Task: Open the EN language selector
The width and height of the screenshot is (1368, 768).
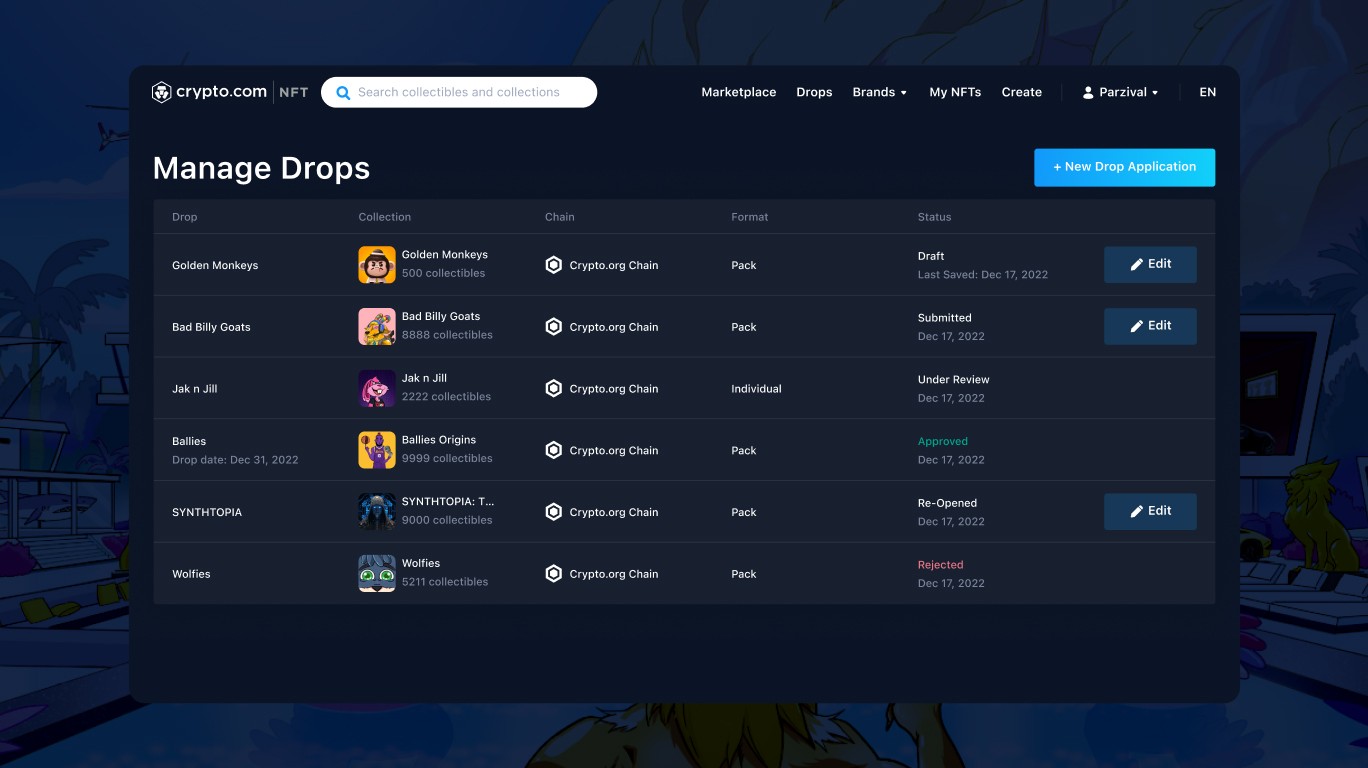Action: tap(1208, 92)
